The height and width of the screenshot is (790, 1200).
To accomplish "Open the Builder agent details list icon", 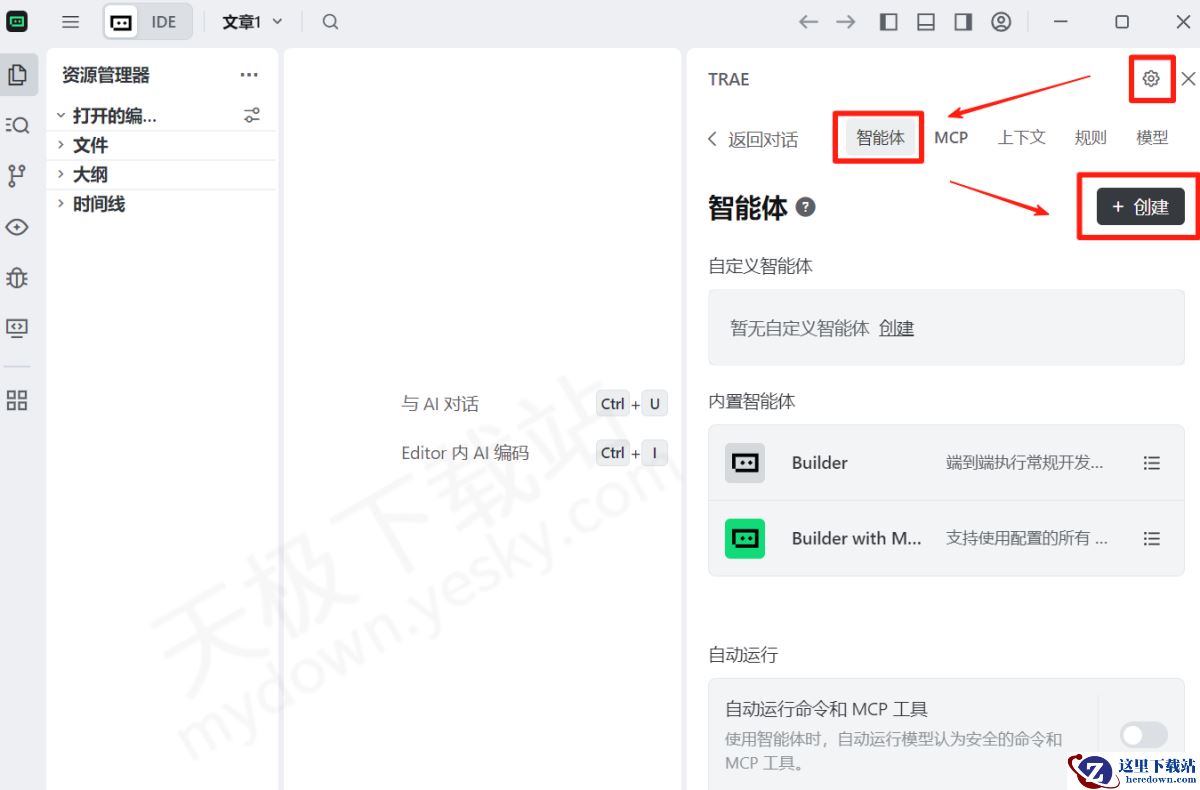I will pyautogui.click(x=1152, y=463).
